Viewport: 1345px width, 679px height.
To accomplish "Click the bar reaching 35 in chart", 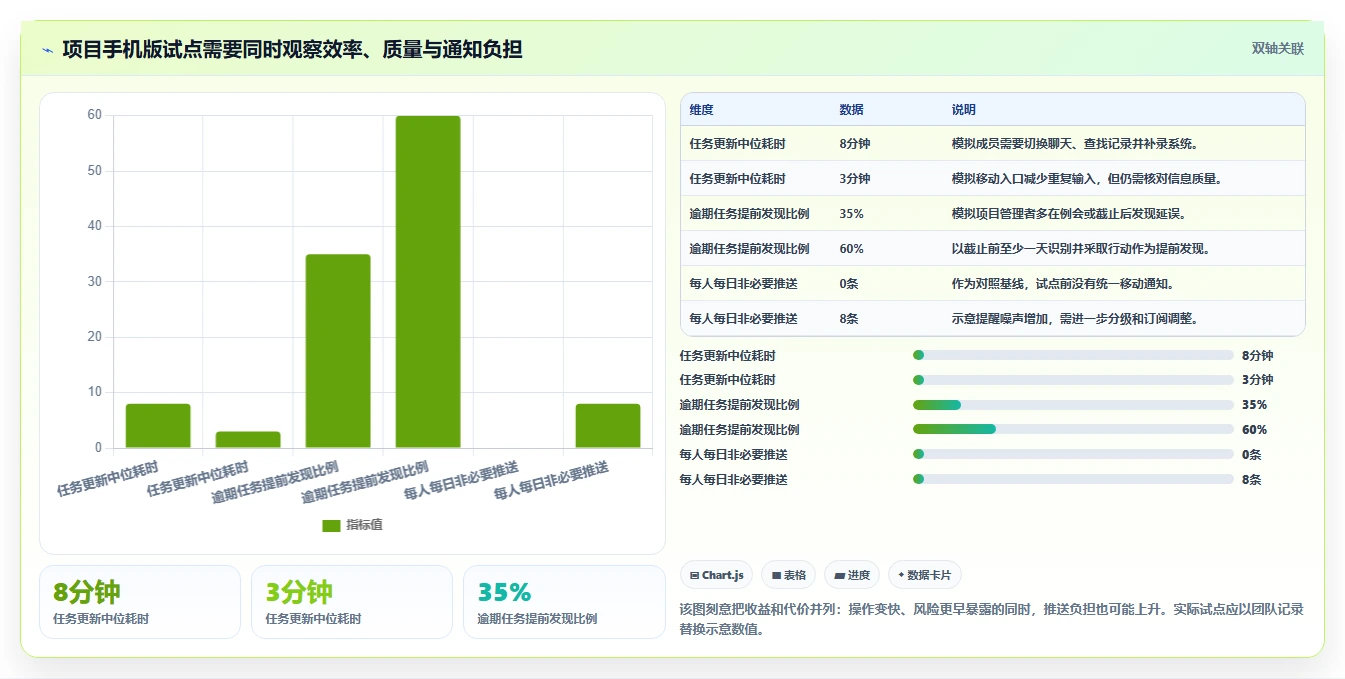I will [338, 351].
